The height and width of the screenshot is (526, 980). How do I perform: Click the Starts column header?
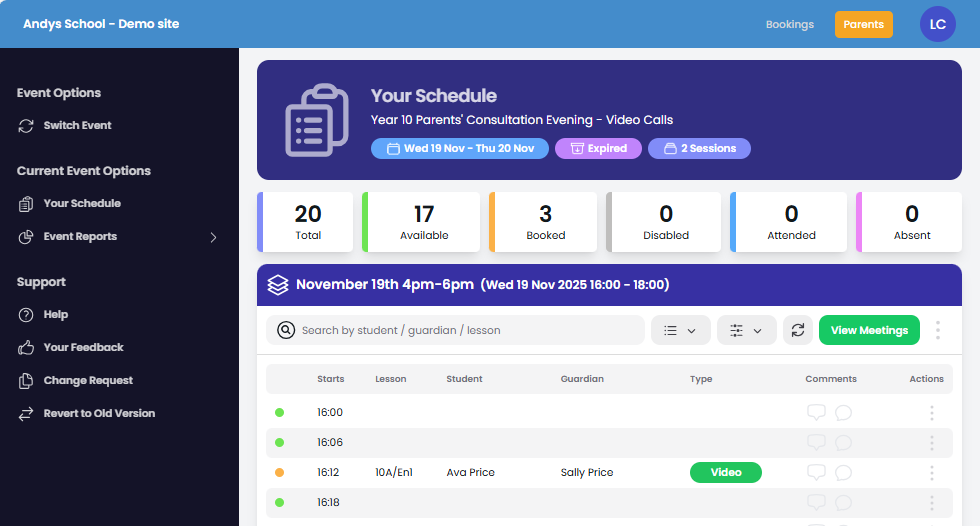pos(330,379)
